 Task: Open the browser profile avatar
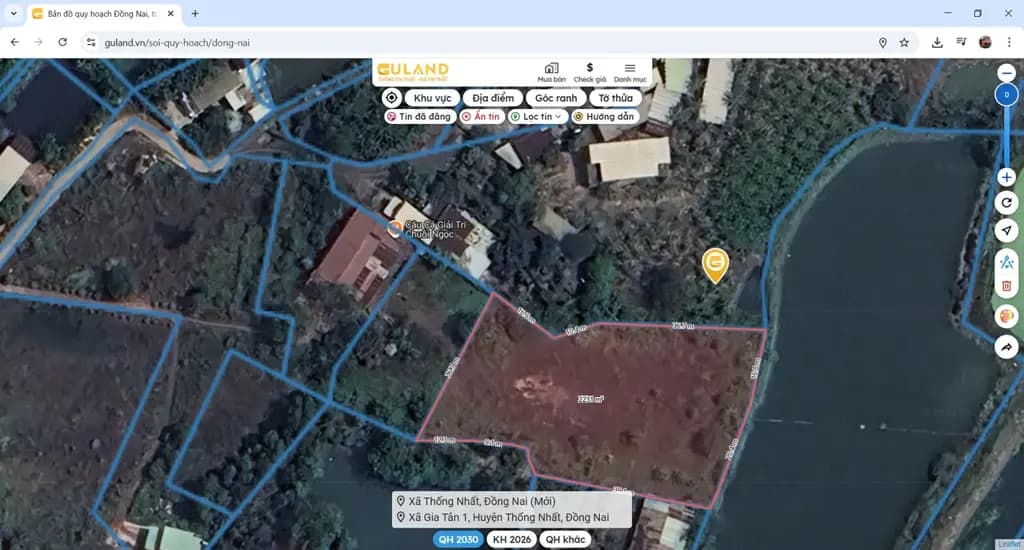(985, 42)
